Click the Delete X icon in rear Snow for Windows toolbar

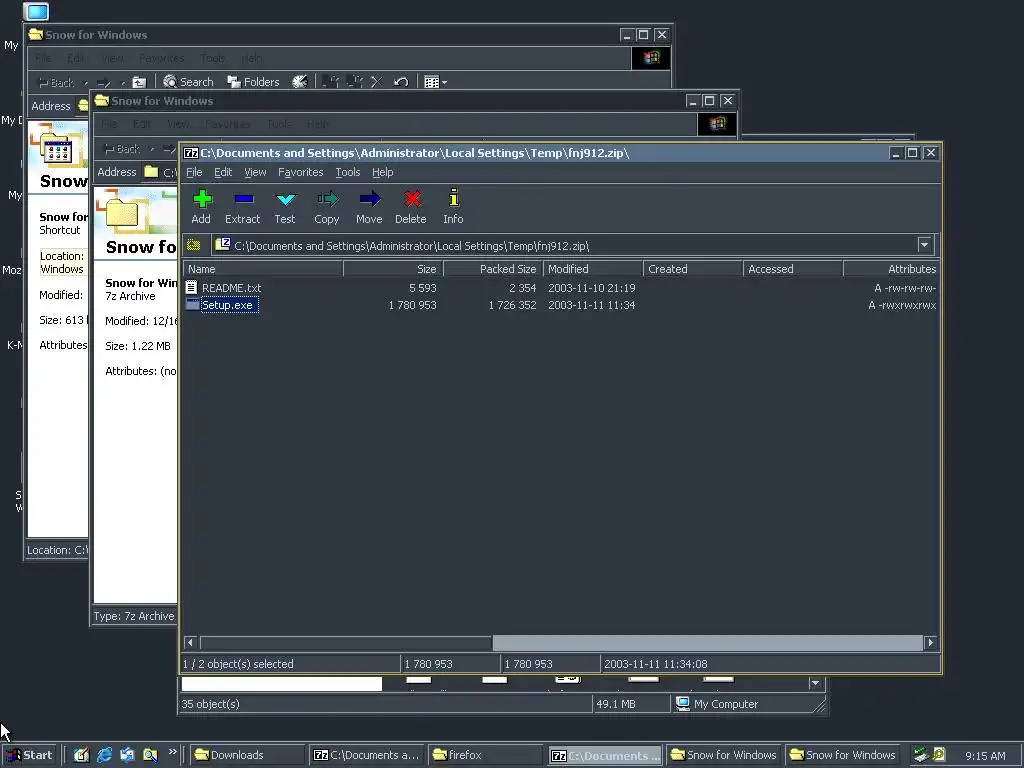click(377, 82)
